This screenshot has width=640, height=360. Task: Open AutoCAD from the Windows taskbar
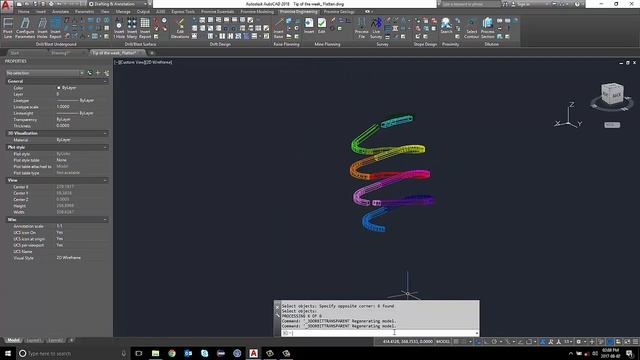click(253, 353)
